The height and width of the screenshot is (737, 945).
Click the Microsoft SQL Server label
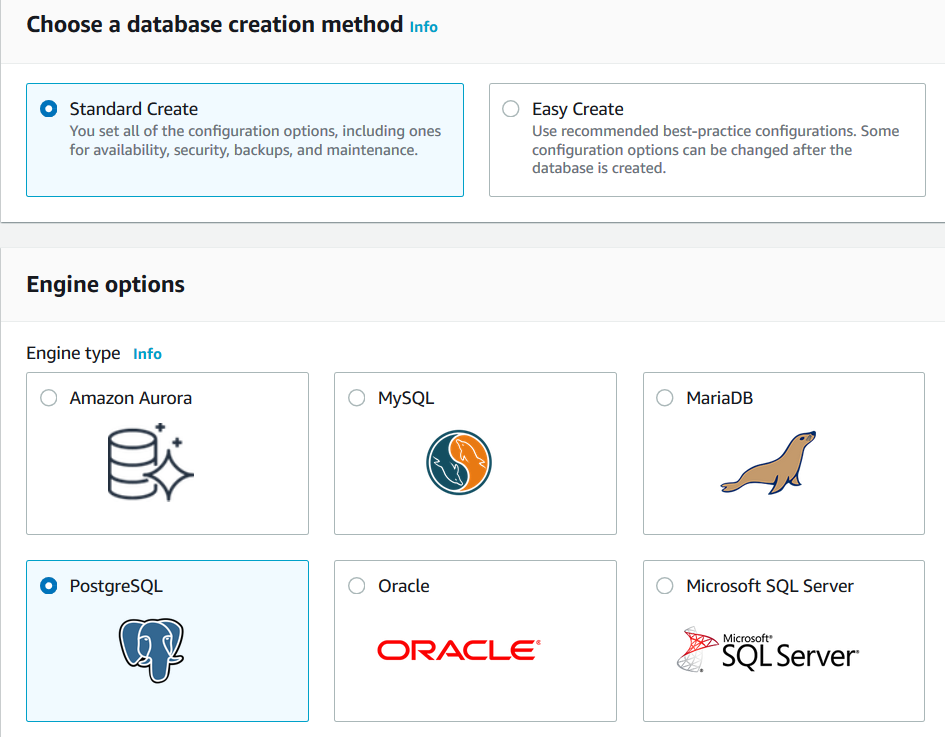pyautogui.click(x=770, y=586)
